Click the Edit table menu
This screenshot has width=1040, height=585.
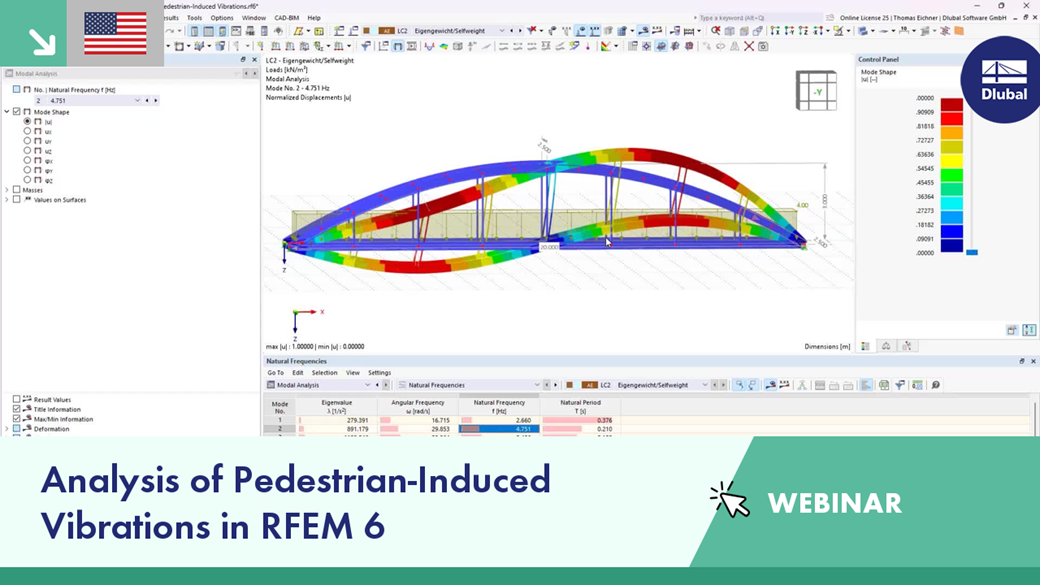click(x=298, y=373)
